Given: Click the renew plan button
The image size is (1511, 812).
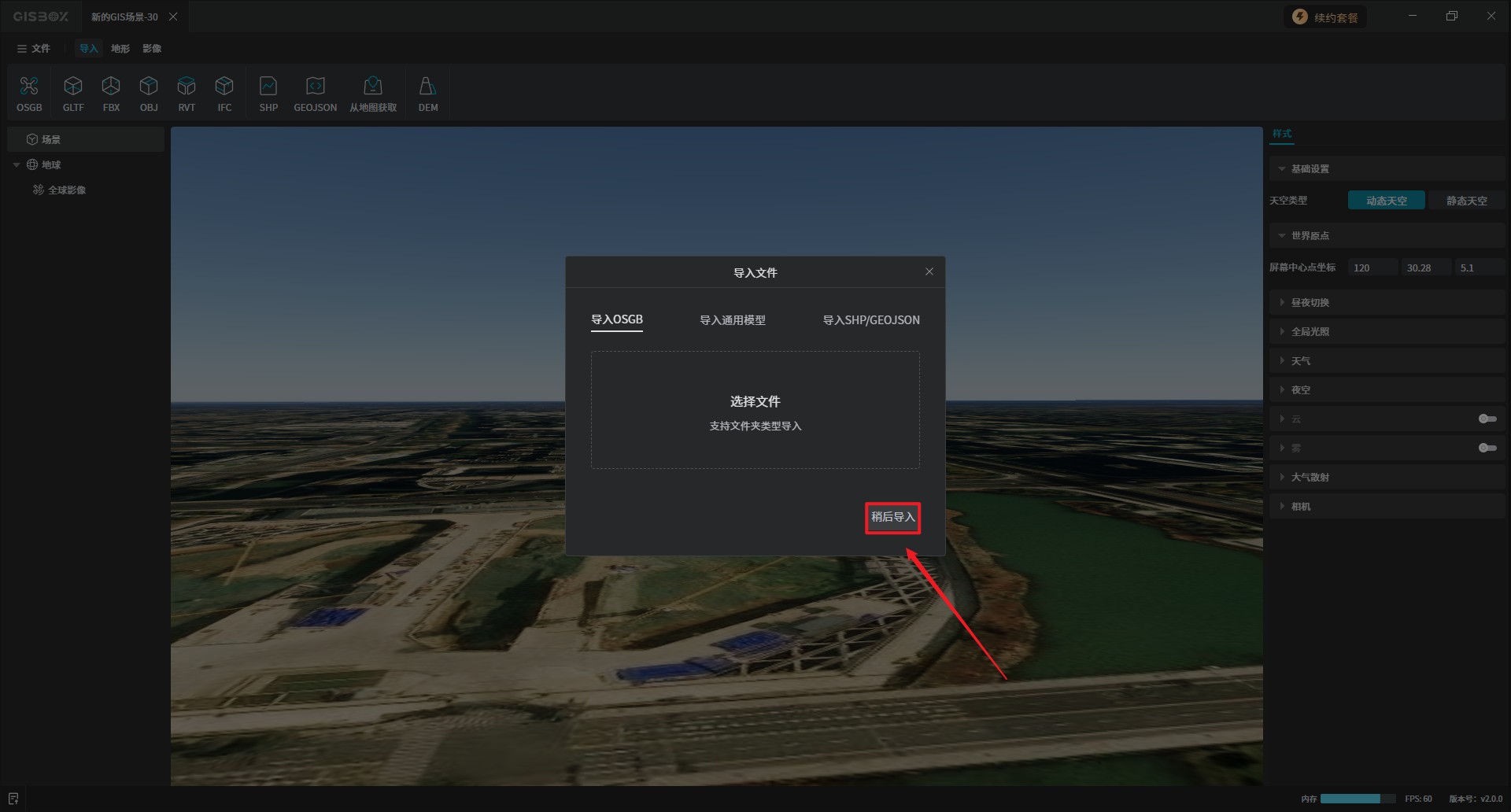Looking at the screenshot, I should coord(1327,17).
